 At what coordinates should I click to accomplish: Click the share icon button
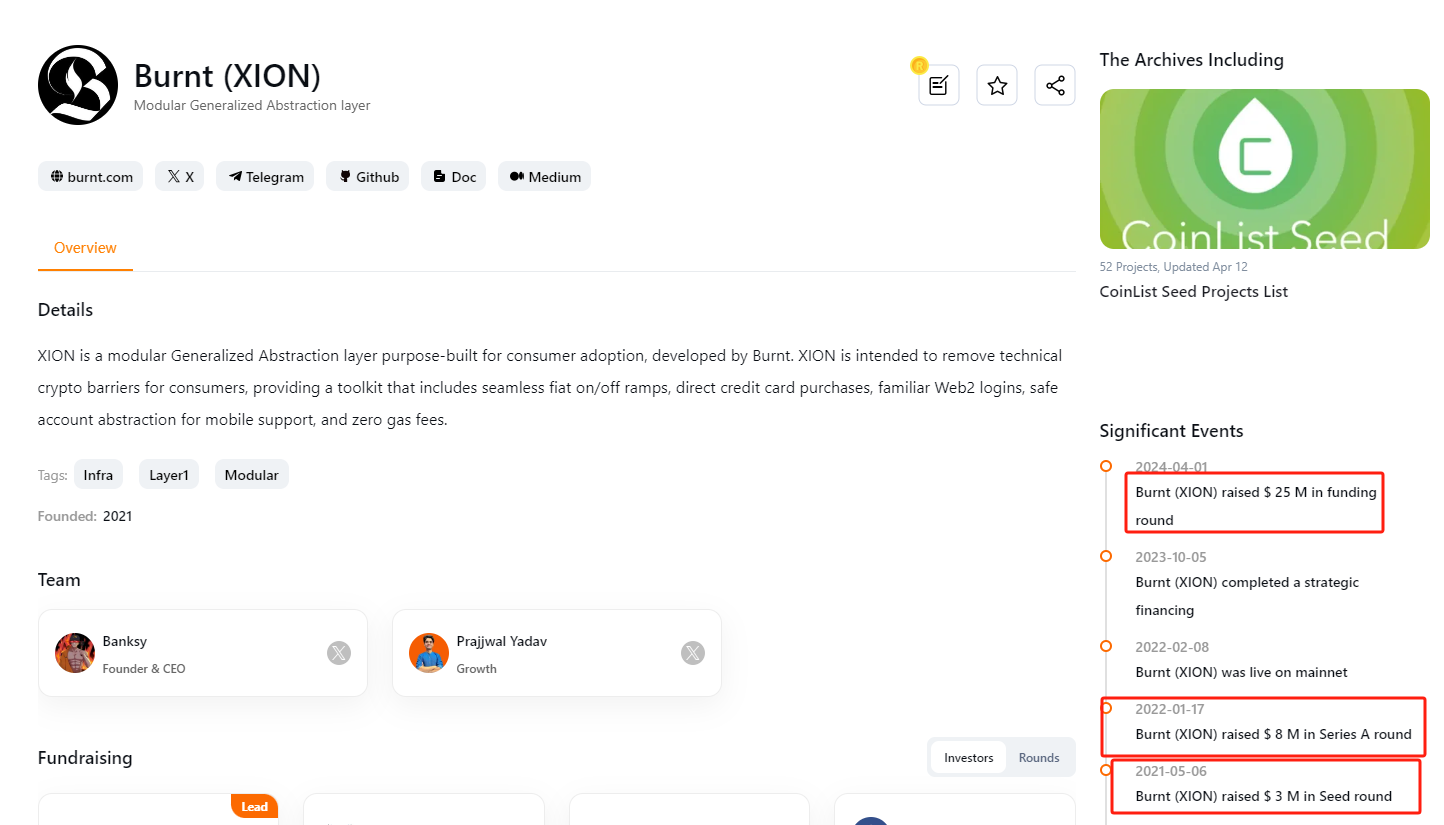click(1055, 86)
